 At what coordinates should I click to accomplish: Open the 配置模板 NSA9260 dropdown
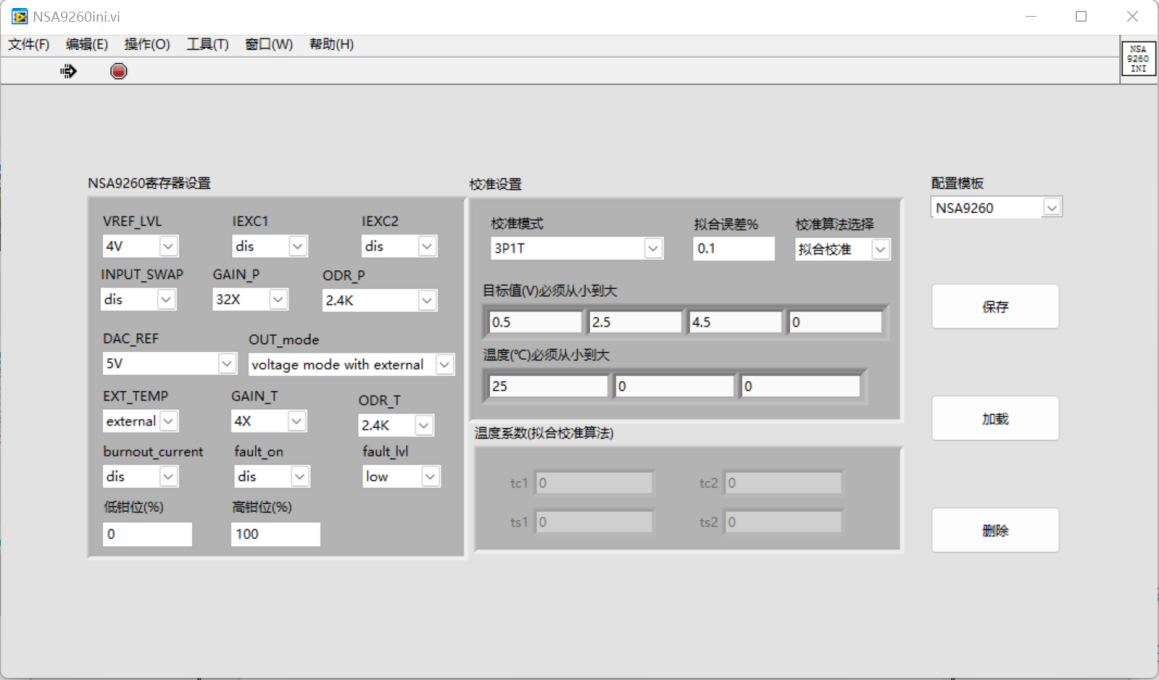click(1051, 207)
